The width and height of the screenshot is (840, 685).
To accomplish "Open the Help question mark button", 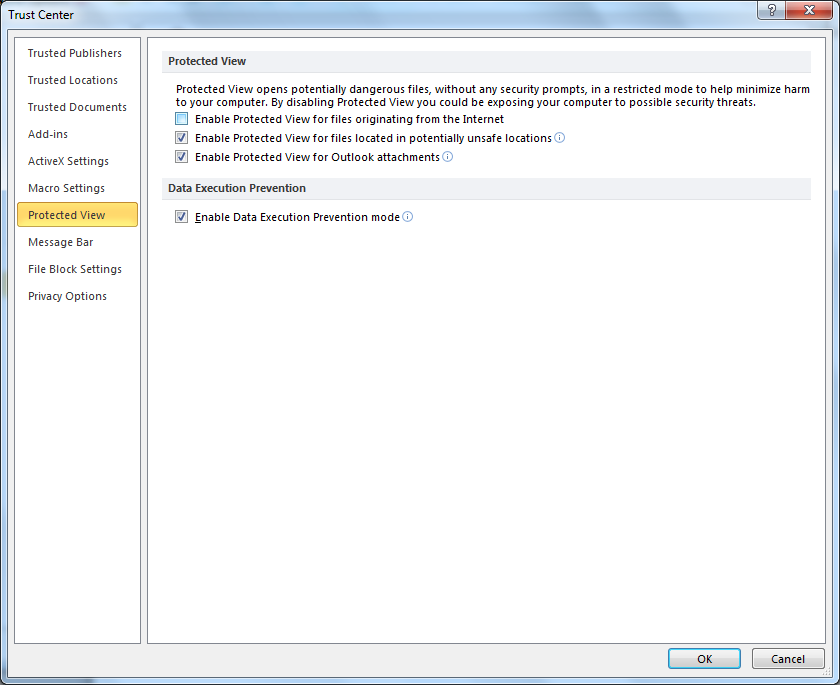I will coord(771,10).
